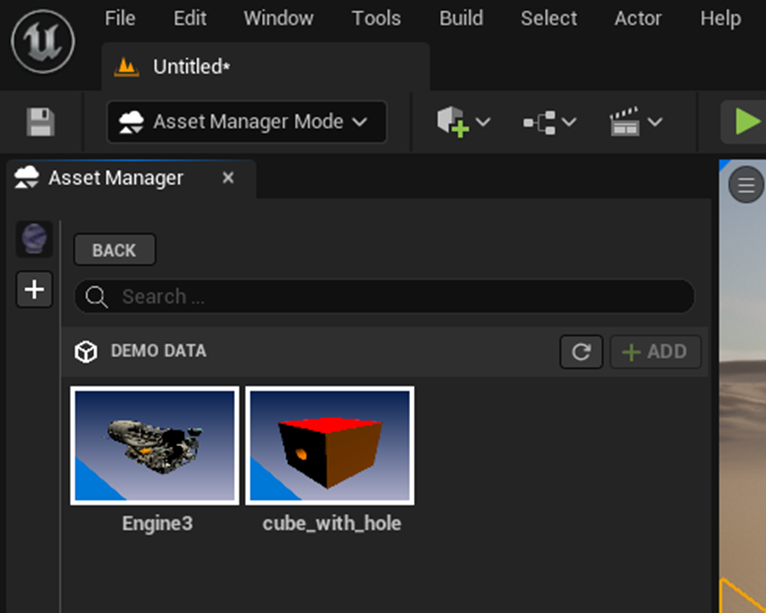
Task: Open the Asset Manager Mode dropdown
Action: [246, 122]
